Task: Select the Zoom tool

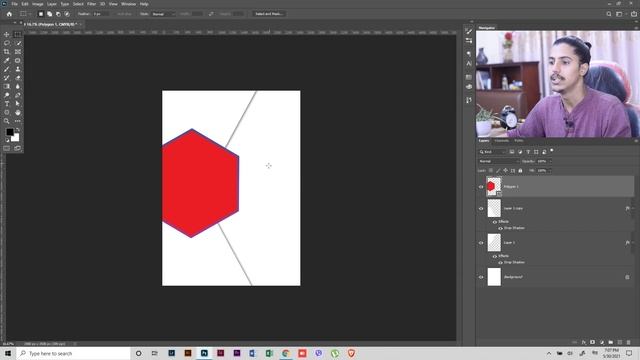Action: click(x=7, y=121)
